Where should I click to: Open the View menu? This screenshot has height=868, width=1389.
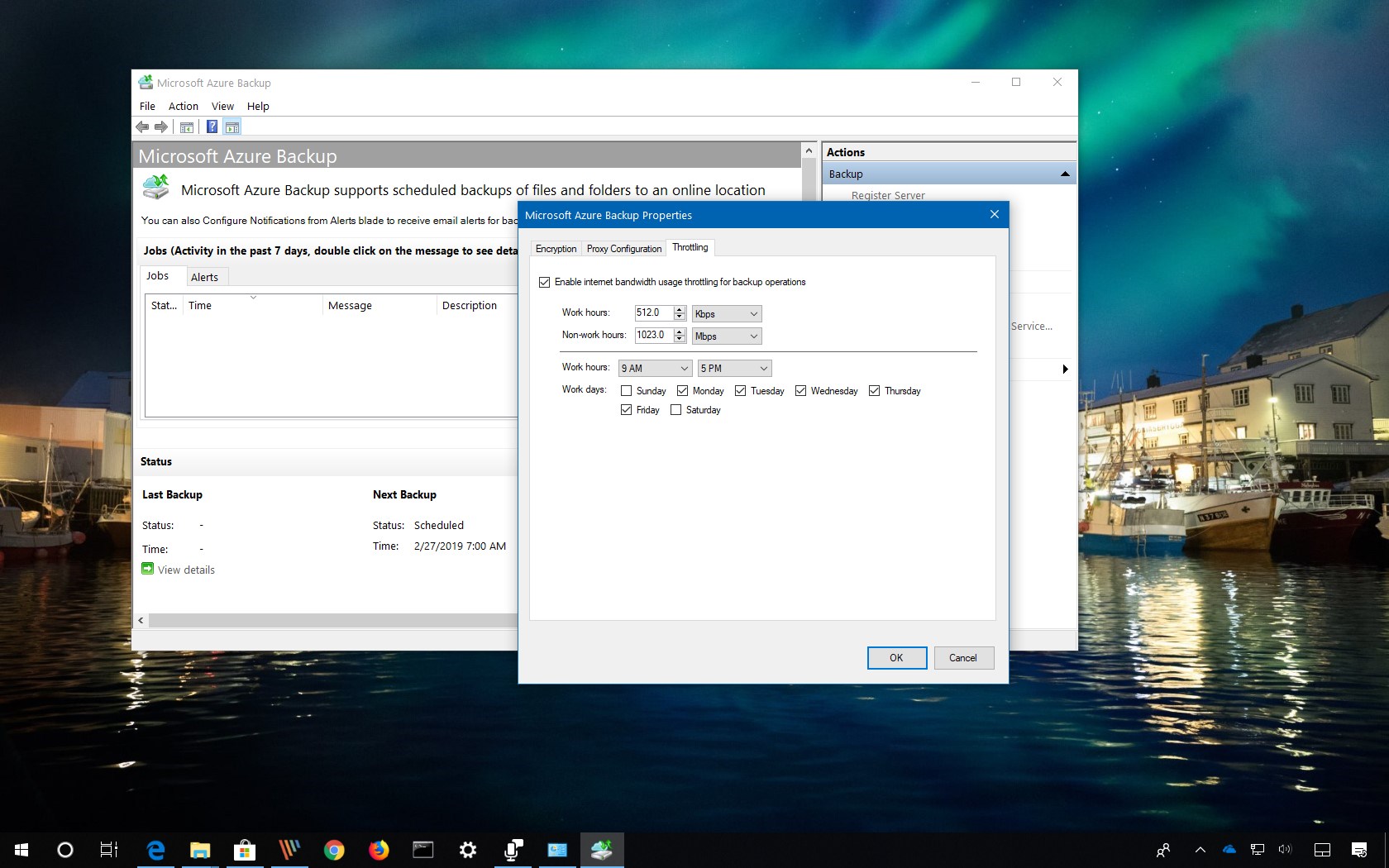click(x=222, y=106)
